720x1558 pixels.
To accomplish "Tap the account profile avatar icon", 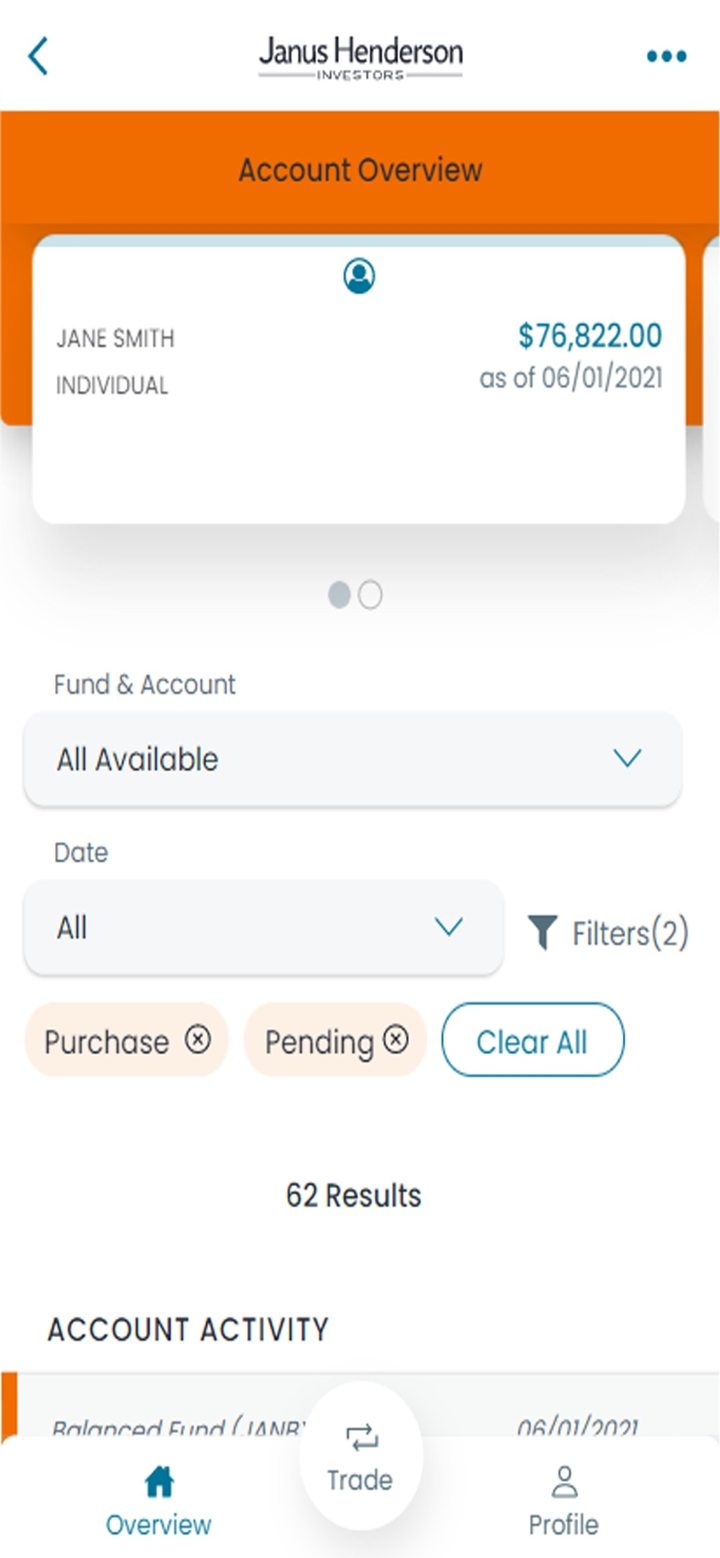I will coord(359,276).
